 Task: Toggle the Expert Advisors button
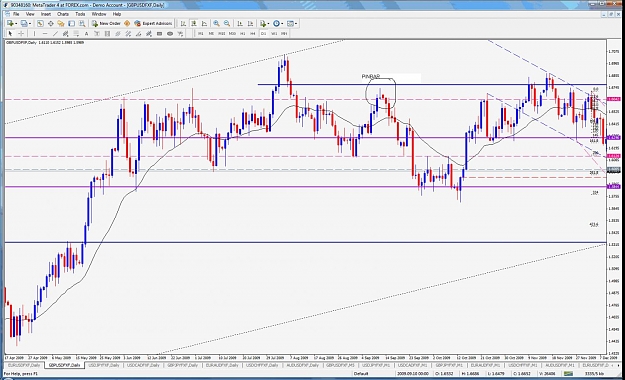[153, 24]
